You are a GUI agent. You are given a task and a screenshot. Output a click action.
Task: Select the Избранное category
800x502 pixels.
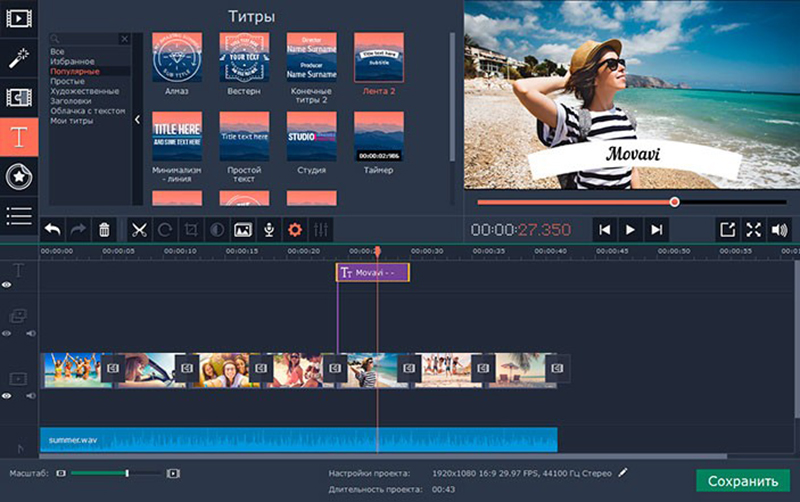(72, 61)
